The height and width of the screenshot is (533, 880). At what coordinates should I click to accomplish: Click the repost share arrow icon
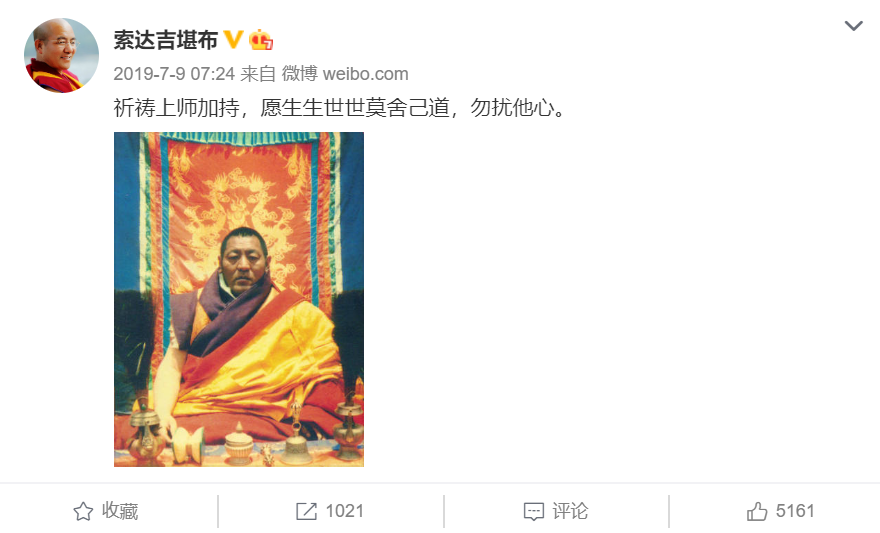coord(306,511)
